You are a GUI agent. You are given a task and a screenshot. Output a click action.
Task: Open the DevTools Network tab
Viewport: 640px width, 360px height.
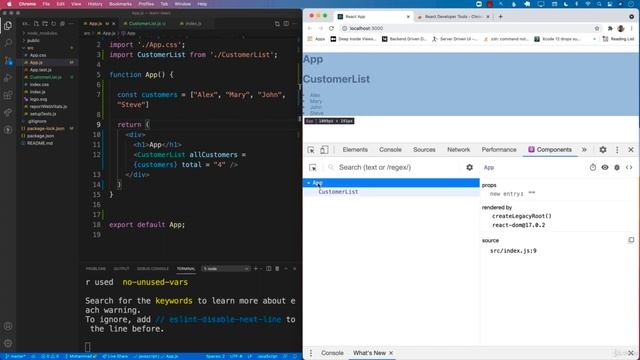[458, 150]
